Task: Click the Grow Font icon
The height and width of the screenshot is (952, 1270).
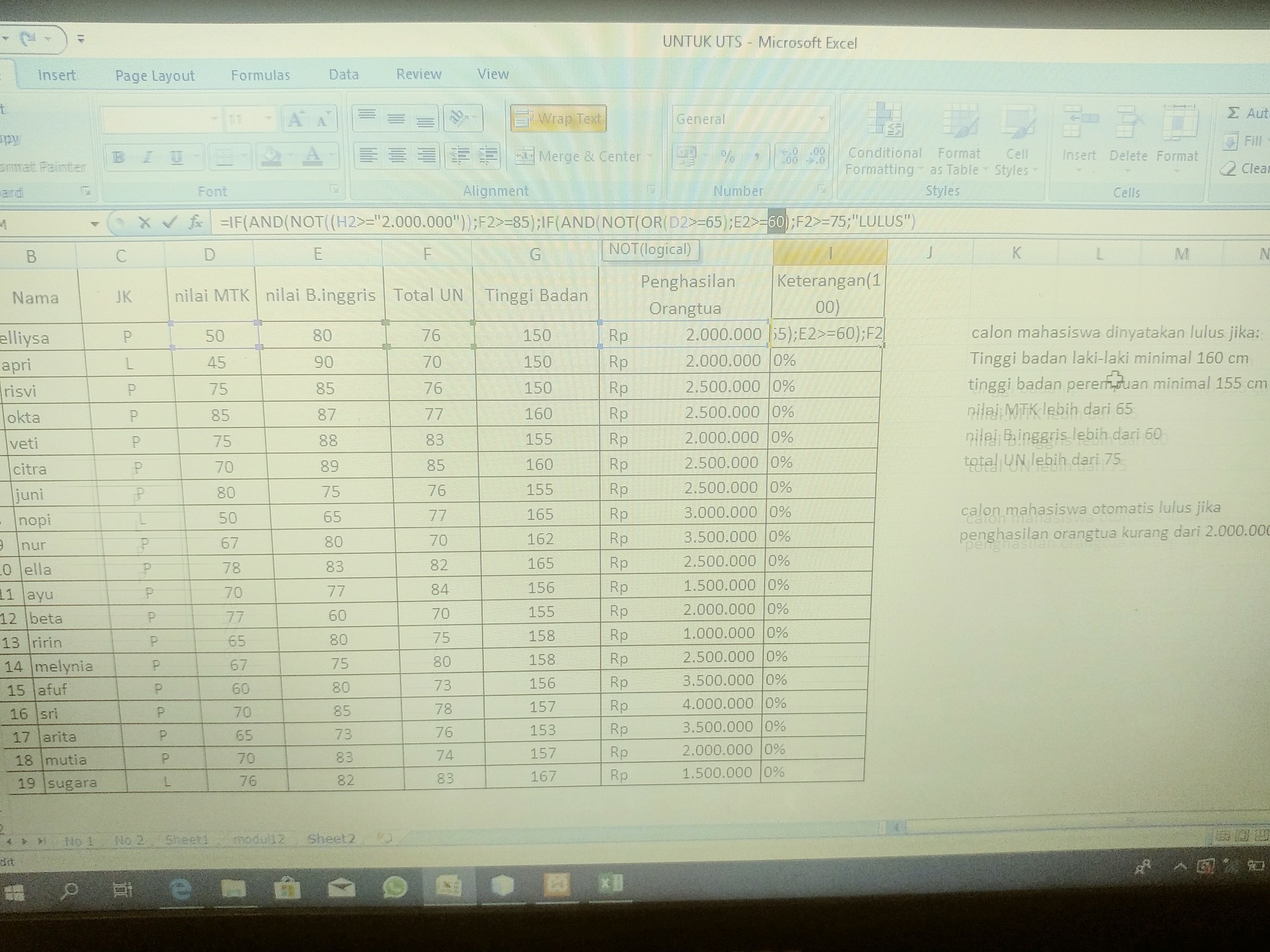Action: tap(295, 119)
